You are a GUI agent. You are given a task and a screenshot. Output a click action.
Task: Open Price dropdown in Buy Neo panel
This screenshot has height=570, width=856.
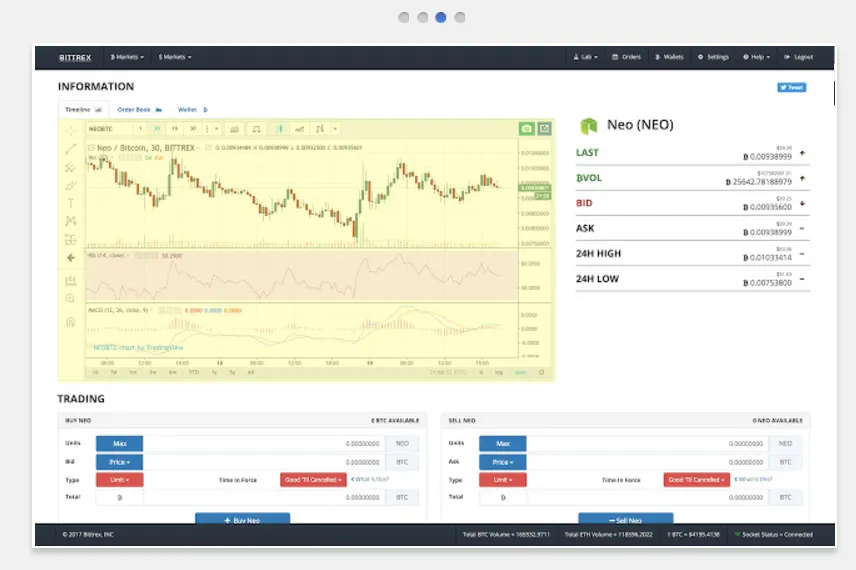(x=120, y=462)
